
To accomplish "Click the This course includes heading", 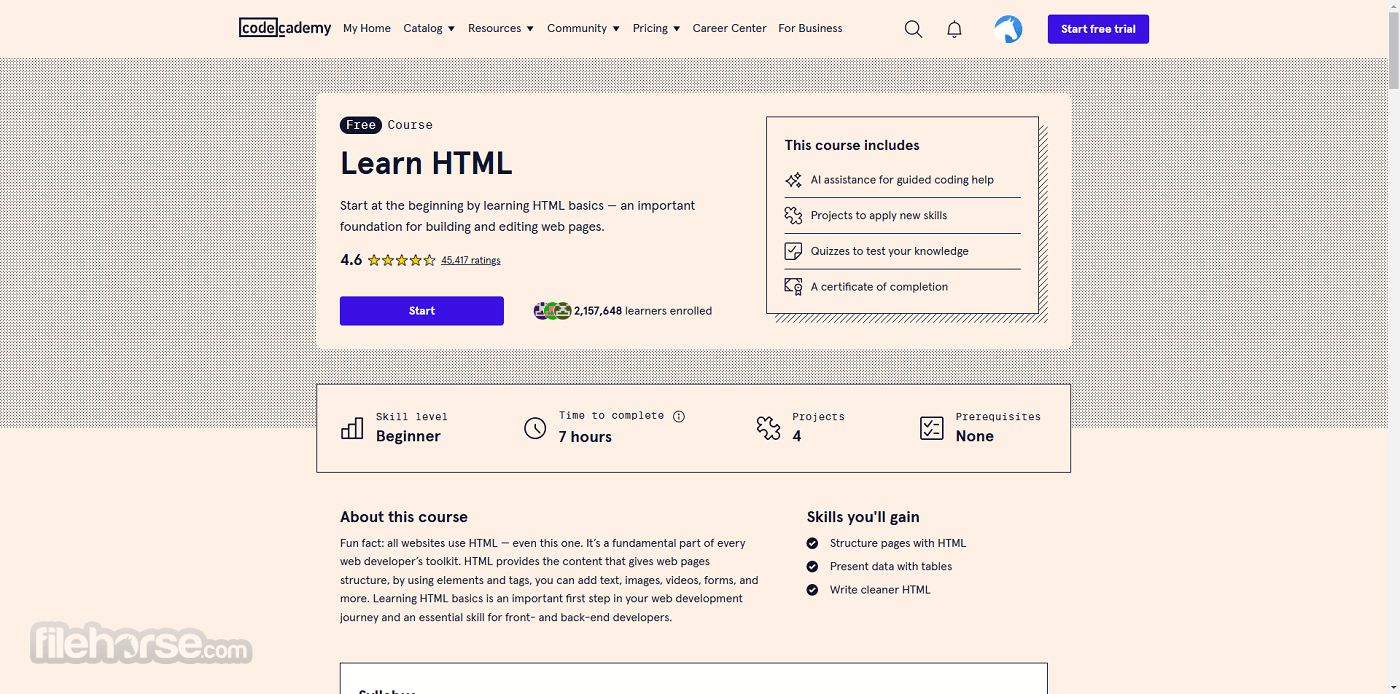I will pyautogui.click(x=852, y=145).
